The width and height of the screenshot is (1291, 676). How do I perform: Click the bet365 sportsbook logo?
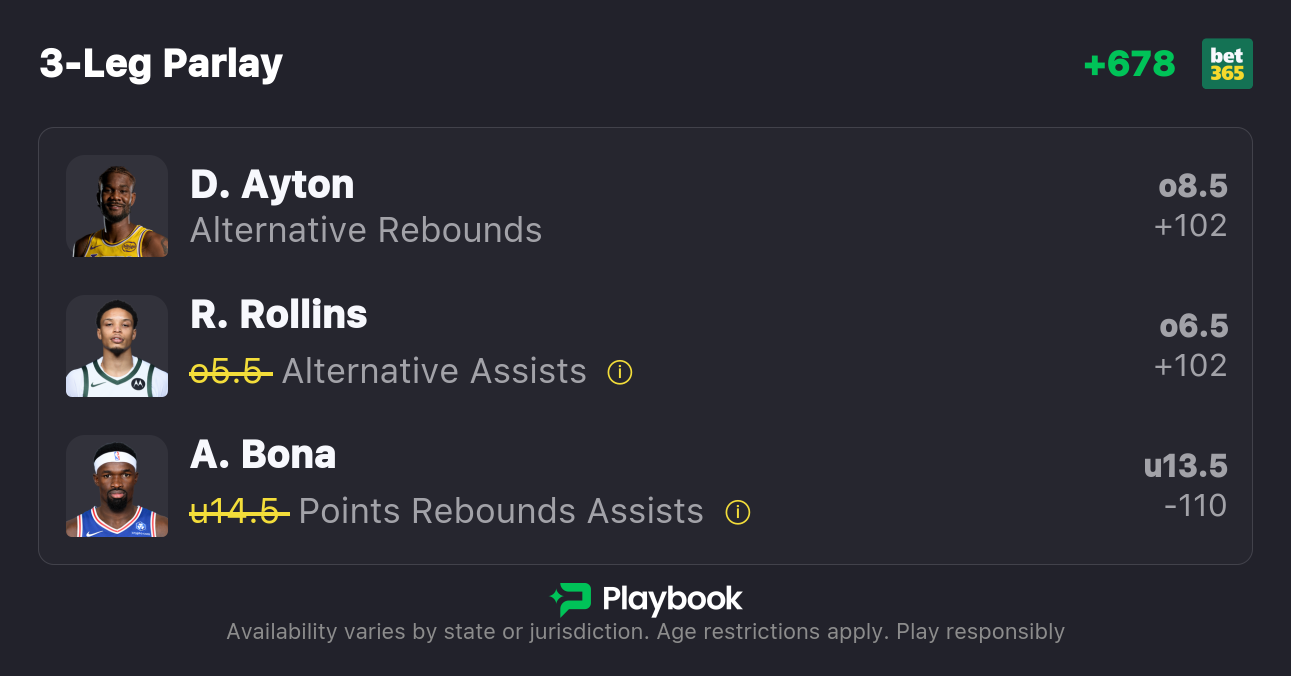coord(1227,64)
